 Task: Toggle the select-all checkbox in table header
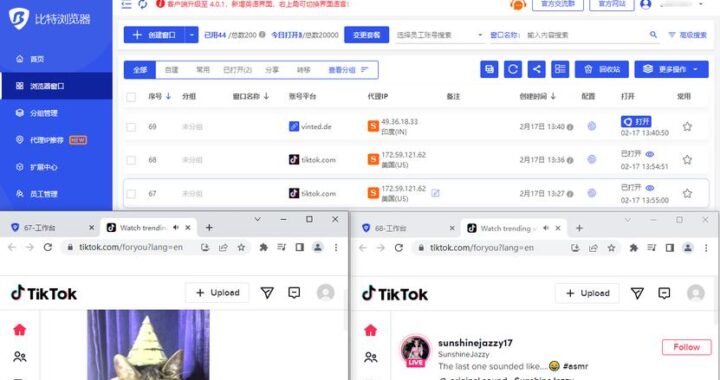coord(131,97)
